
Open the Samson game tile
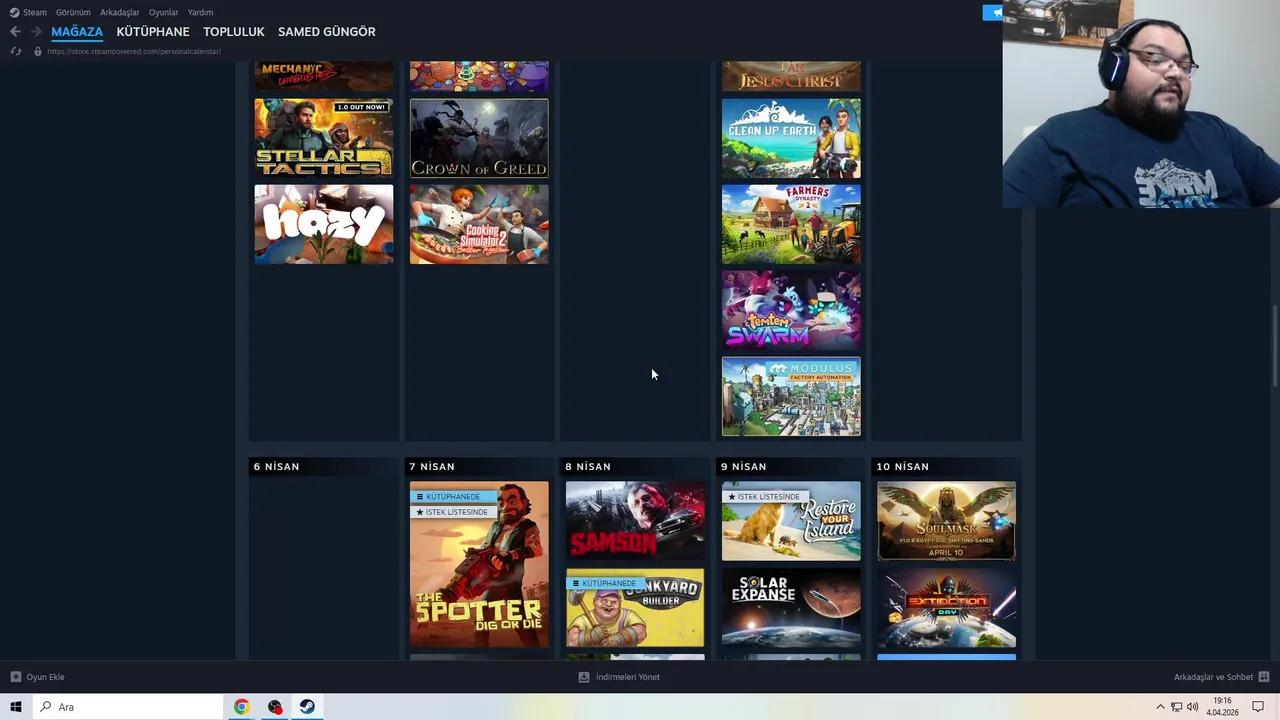[635, 521]
